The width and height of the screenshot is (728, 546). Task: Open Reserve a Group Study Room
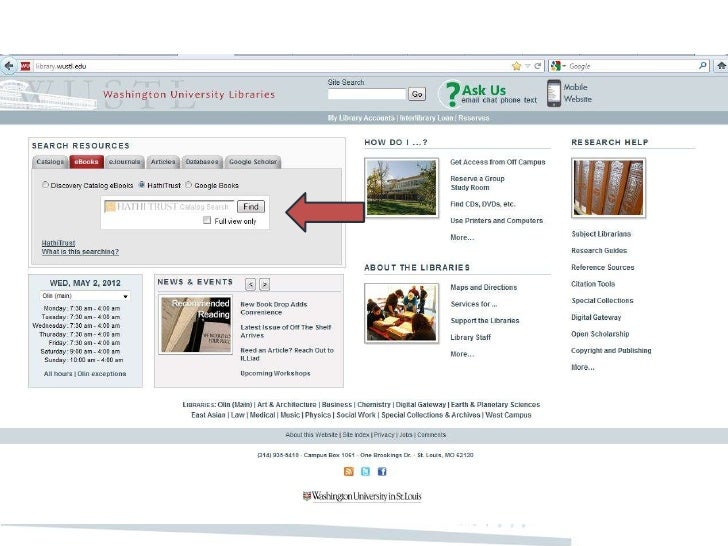(x=477, y=183)
